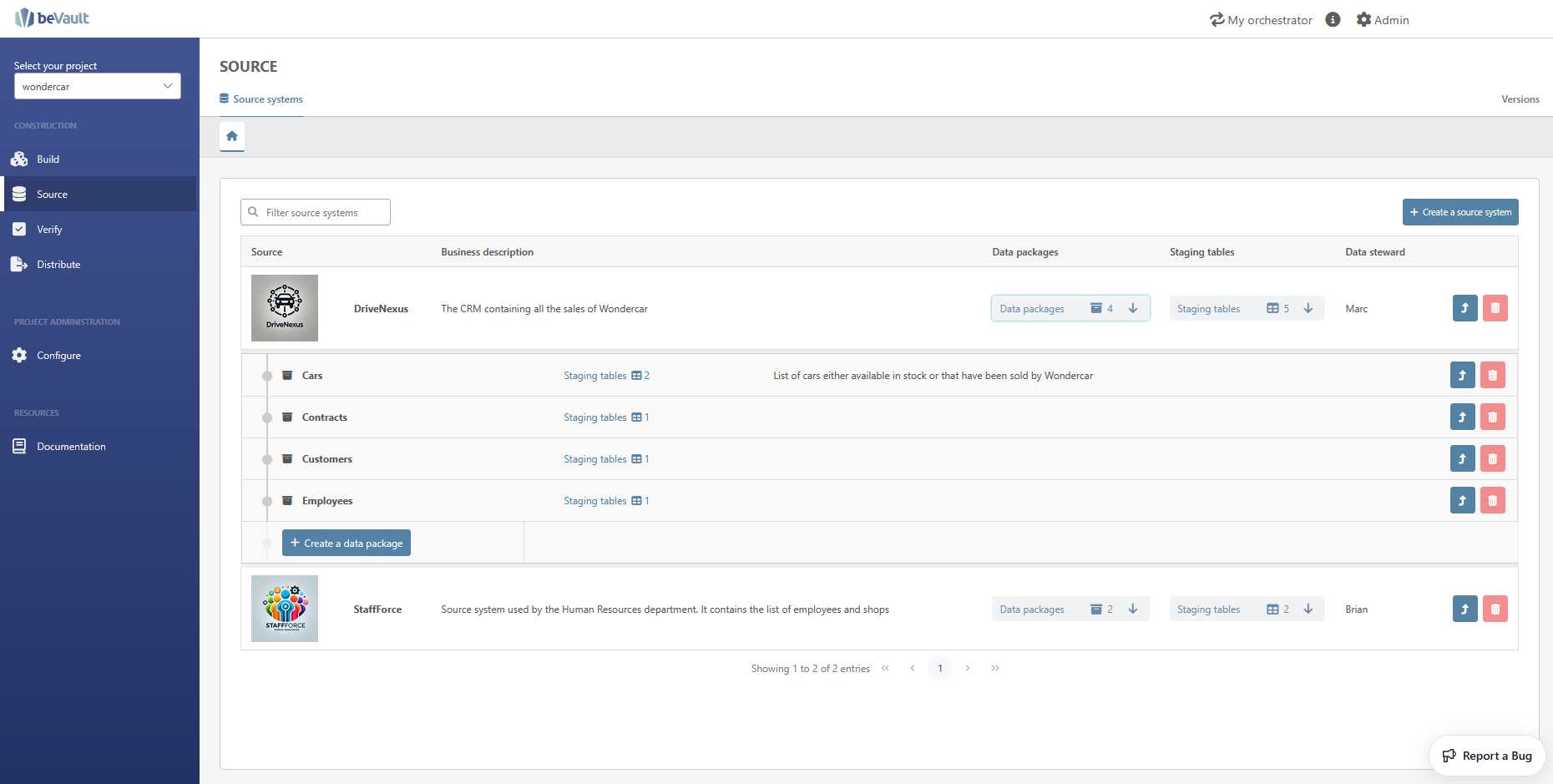Open the info icon in header
Image resolution: width=1553 pixels, height=784 pixels.
coord(1333,20)
